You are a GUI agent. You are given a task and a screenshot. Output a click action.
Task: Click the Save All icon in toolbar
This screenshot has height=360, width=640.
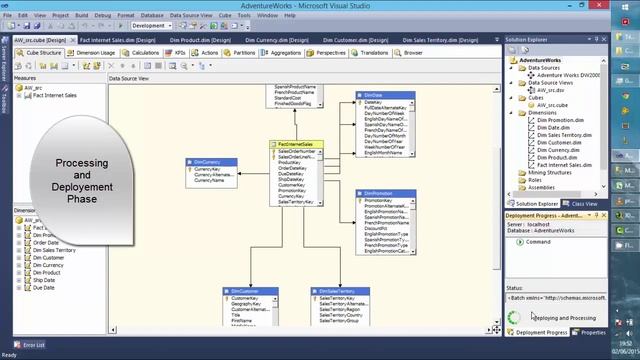(x=37, y=26)
